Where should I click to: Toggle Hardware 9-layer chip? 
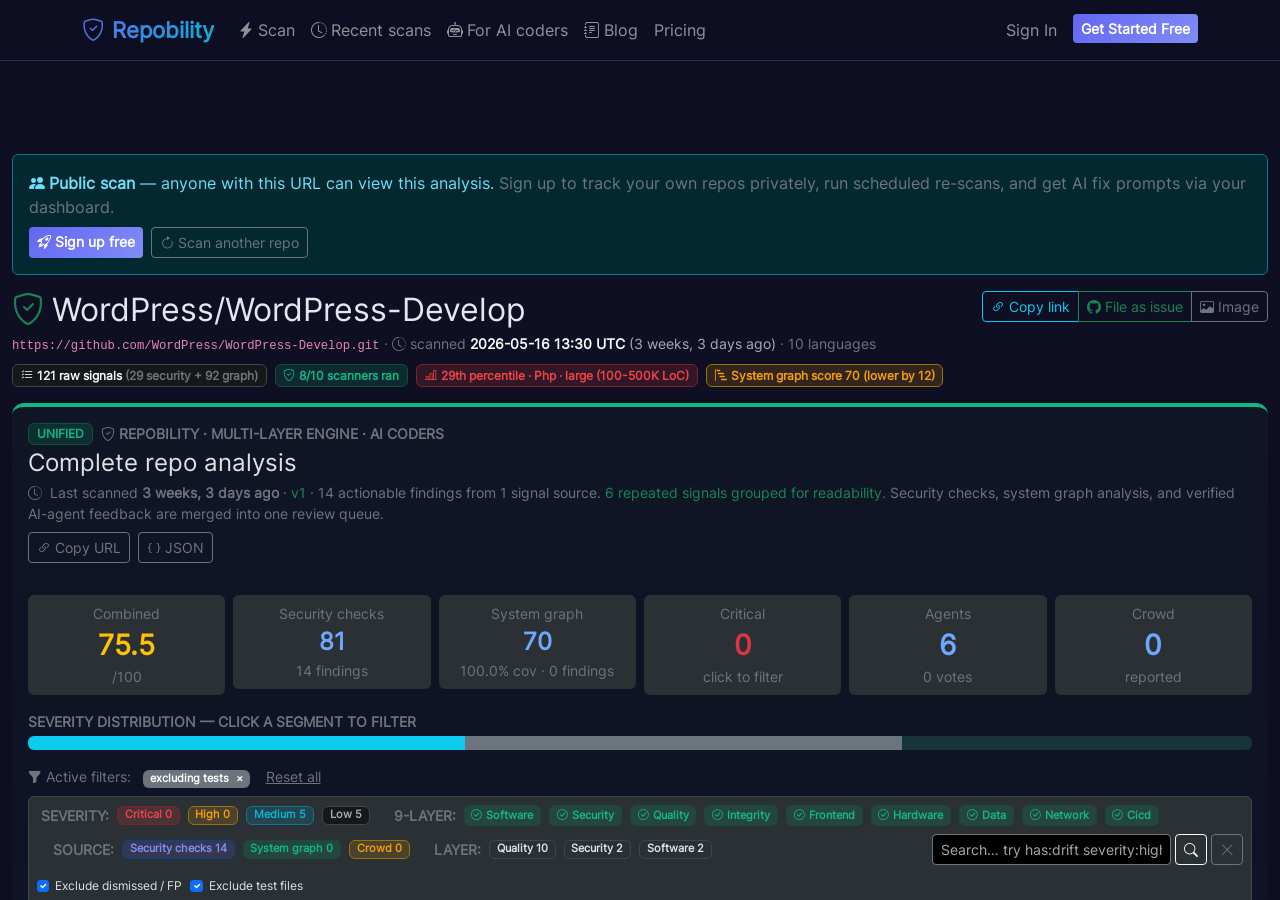point(911,815)
